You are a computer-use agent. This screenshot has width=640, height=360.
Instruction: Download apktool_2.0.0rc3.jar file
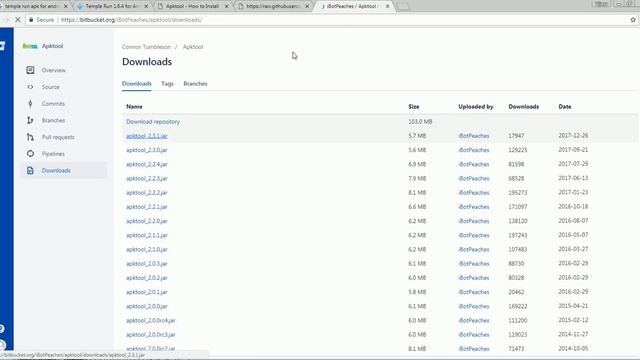pos(151,335)
